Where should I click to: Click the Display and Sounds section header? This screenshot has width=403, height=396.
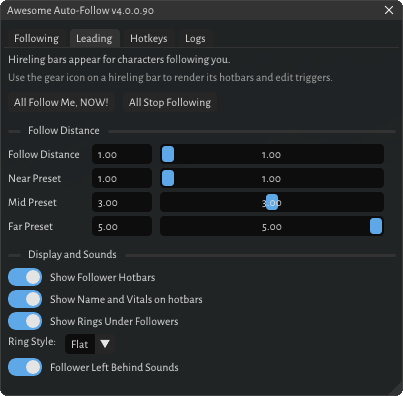click(x=72, y=254)
